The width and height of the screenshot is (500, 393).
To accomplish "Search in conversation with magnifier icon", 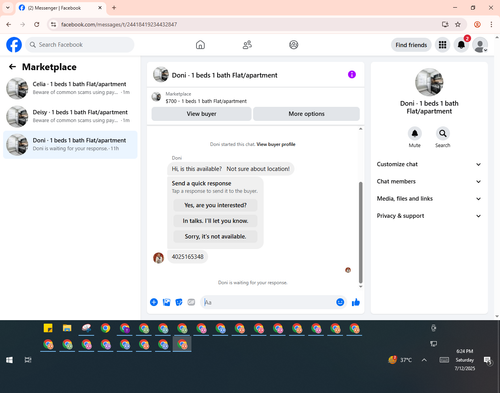I will click(443, 134).
